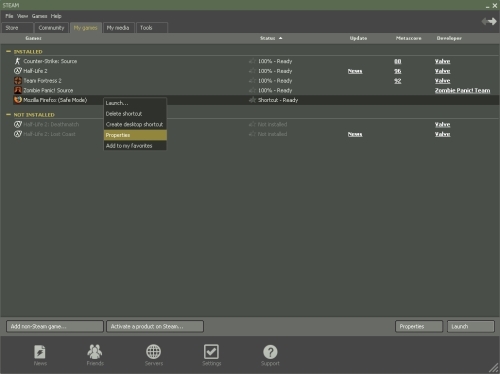Open the Help menu
The image size is (500, 374).
(56, 16)
